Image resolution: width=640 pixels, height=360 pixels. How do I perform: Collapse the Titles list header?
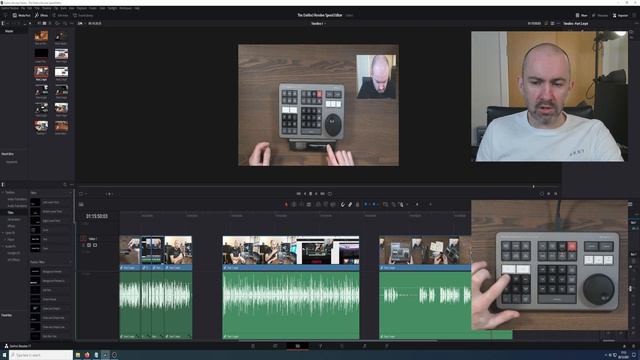pyautogui.click(x=70, y=193)
